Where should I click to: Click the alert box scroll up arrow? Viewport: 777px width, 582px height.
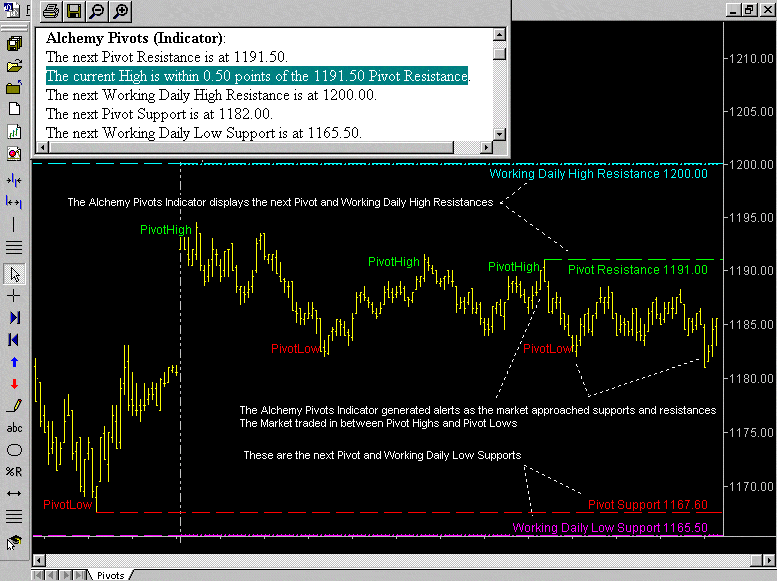[x=500, y=34]
